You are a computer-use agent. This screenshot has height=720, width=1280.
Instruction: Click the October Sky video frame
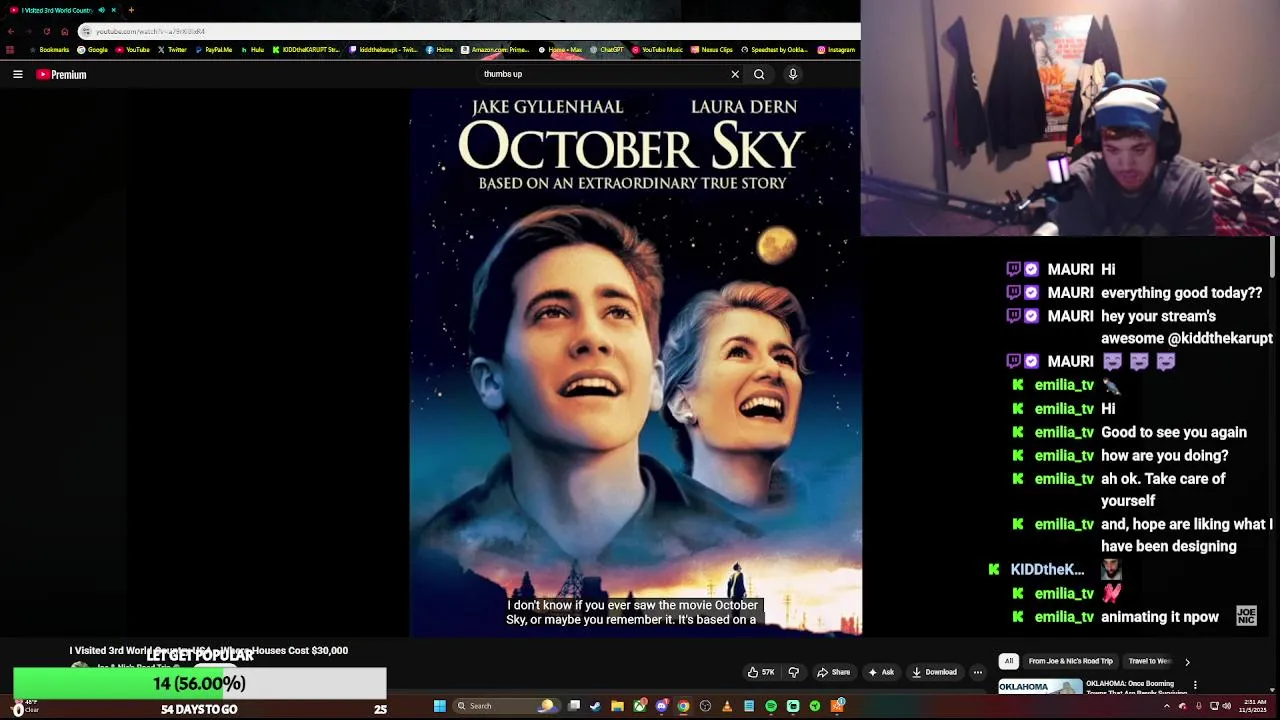click(635, 362)
